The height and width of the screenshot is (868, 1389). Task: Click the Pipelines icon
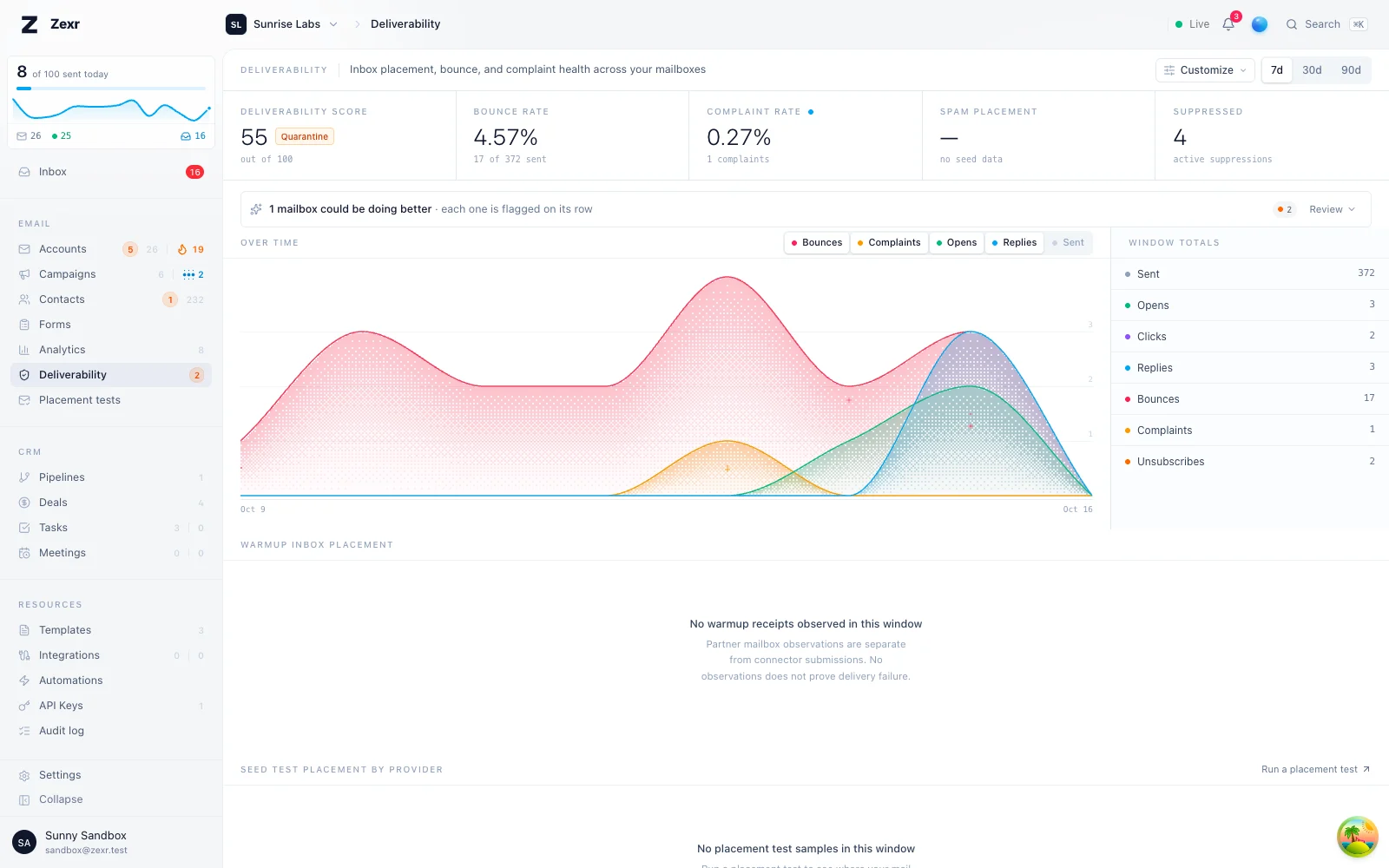(x=24, y=477)
